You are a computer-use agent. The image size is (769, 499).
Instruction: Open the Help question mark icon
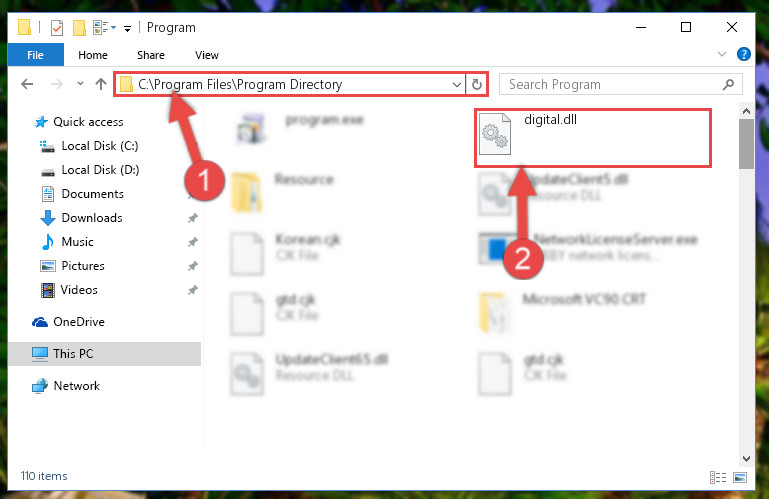743,54
